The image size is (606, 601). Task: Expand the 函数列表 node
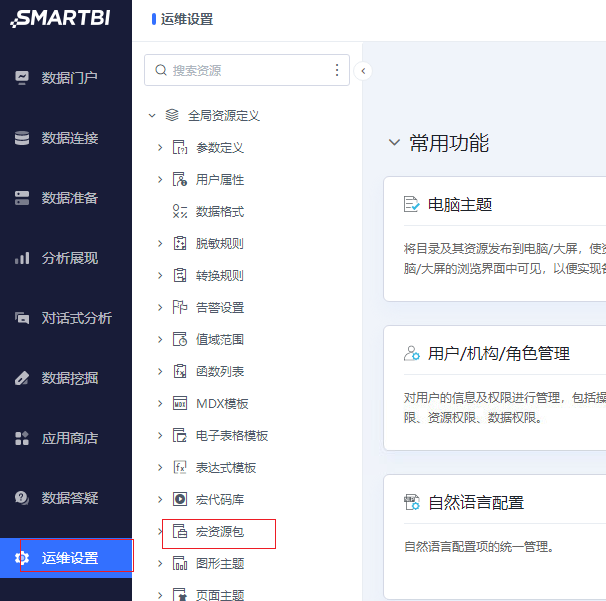[x=160, y=371]
